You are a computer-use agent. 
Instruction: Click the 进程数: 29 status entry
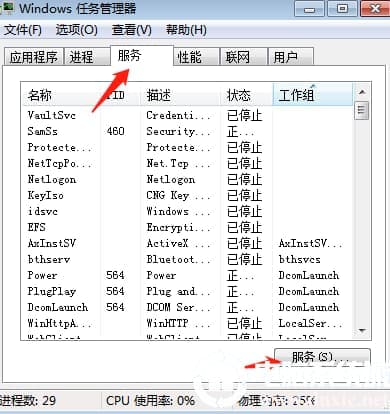point(28,400)
